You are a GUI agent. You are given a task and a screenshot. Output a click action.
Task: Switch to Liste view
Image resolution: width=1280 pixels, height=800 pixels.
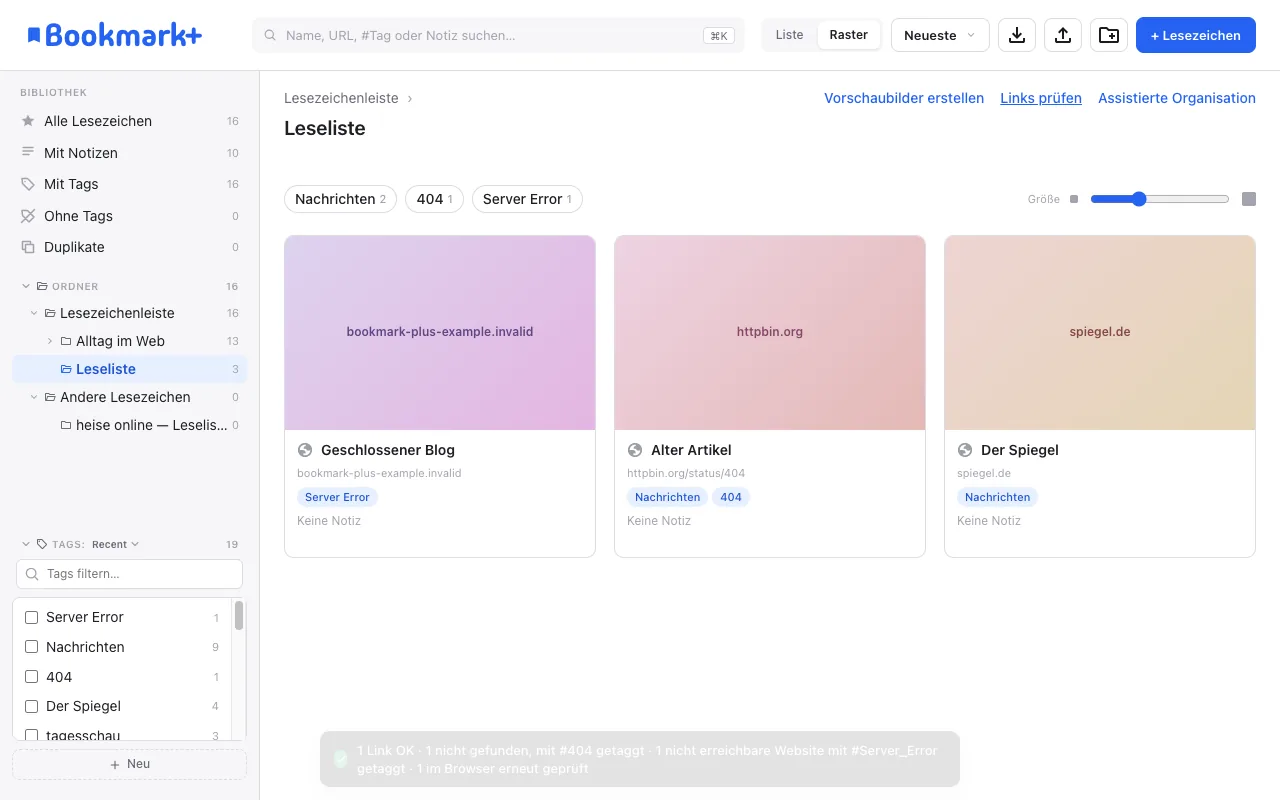tap(789, 35)
